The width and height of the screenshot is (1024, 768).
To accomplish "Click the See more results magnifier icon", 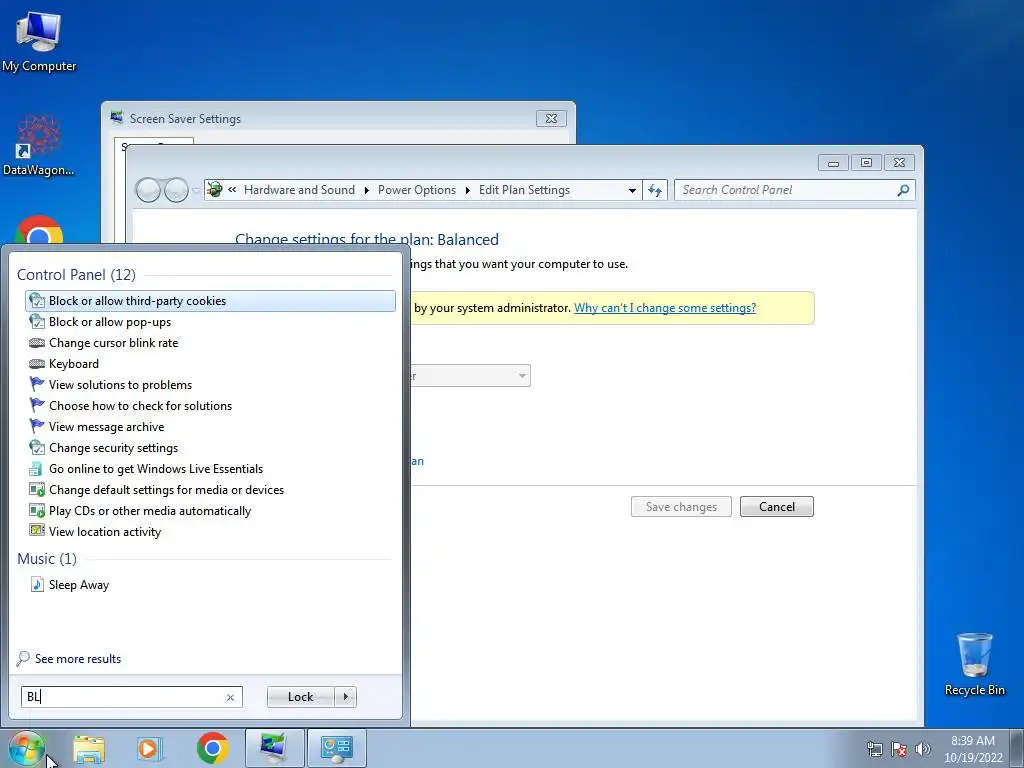I will click(23, 658).
